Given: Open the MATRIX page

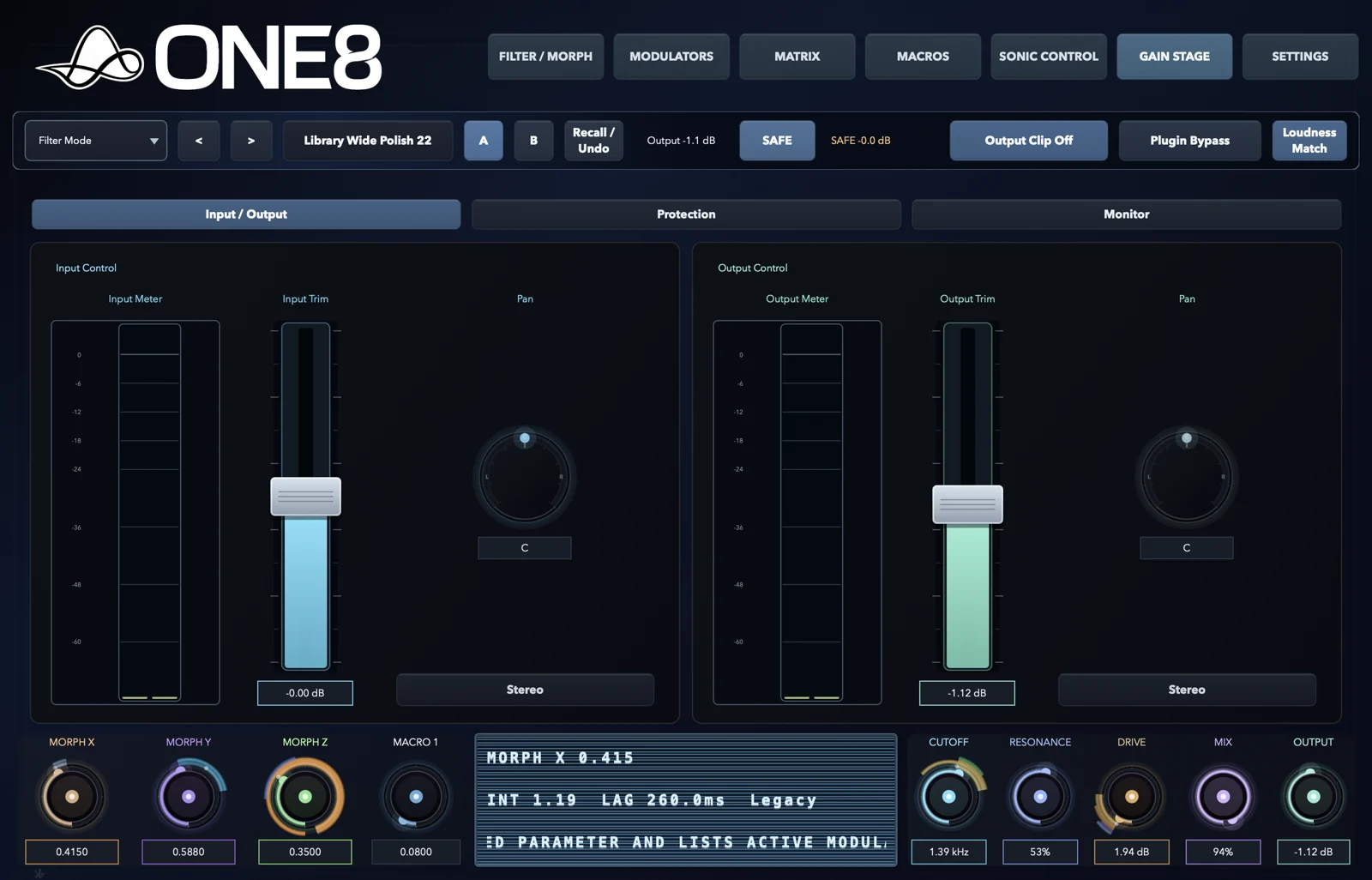Looking at the screenshot, I should click(797, 57).
